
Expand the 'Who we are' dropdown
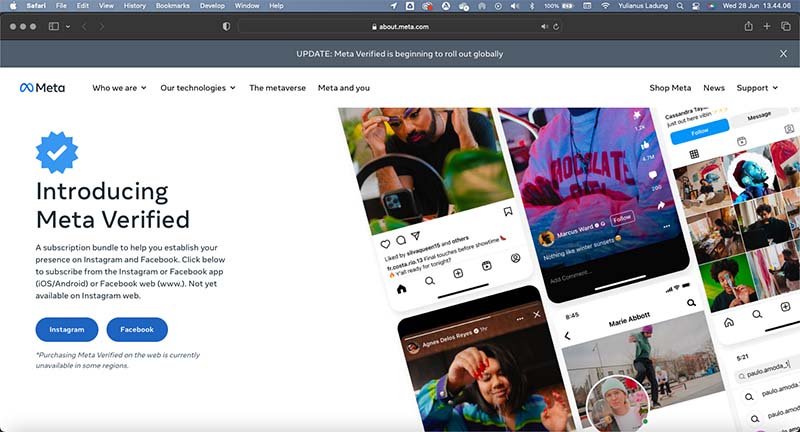tap(119, 88)
